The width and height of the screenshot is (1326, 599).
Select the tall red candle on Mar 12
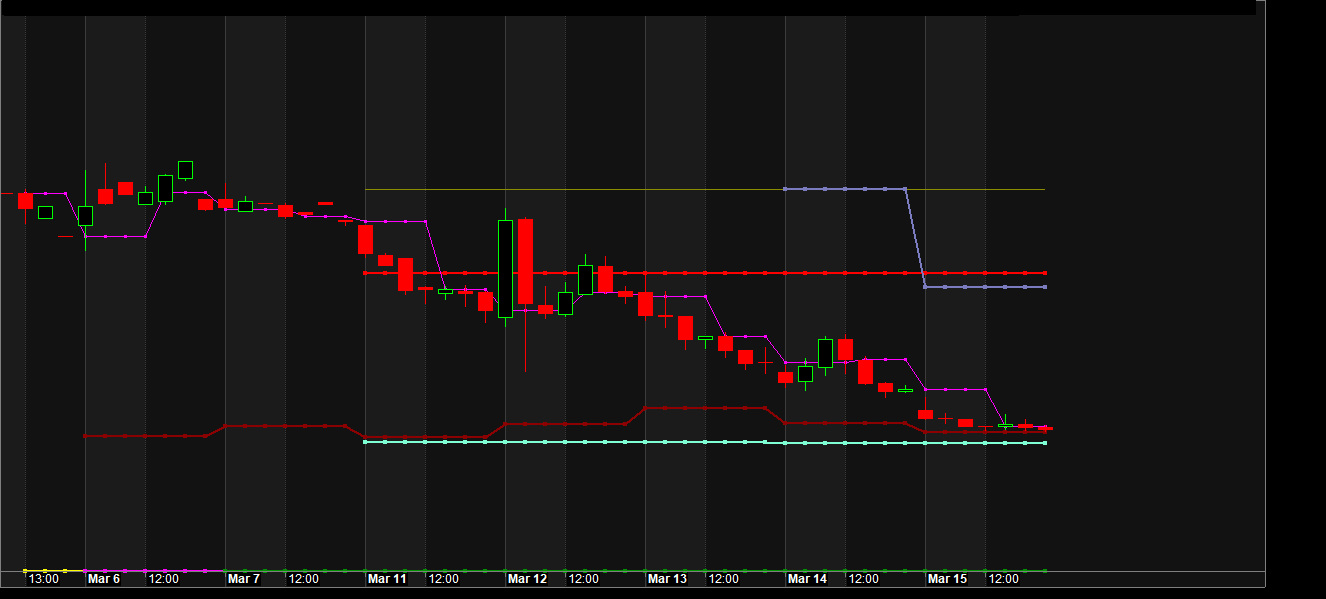[x=525, y=261]
